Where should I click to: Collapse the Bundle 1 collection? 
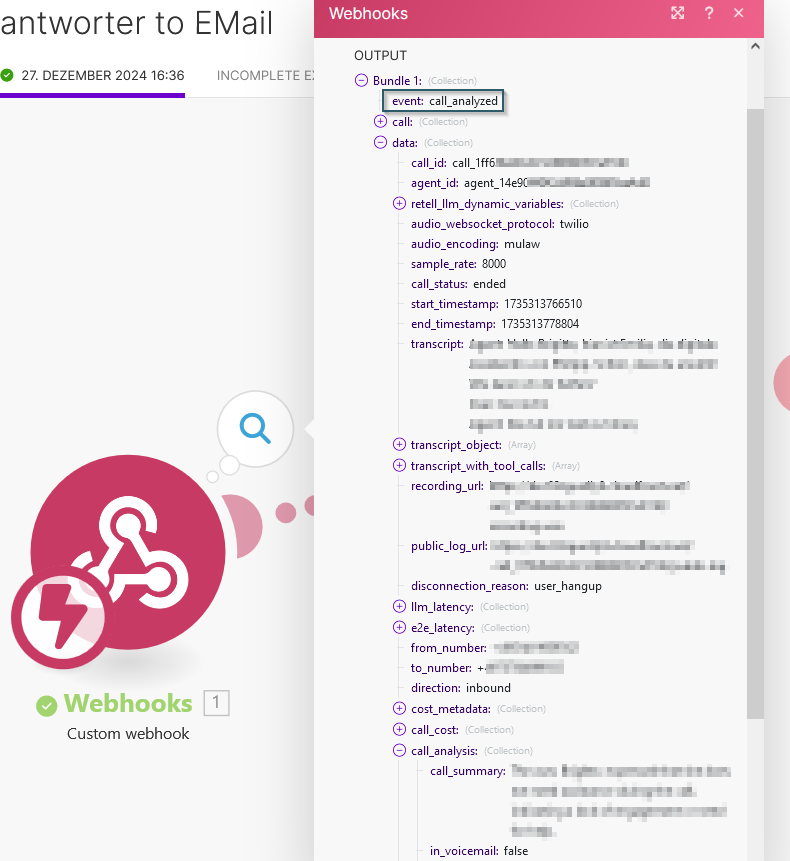(x=361, y=80)
